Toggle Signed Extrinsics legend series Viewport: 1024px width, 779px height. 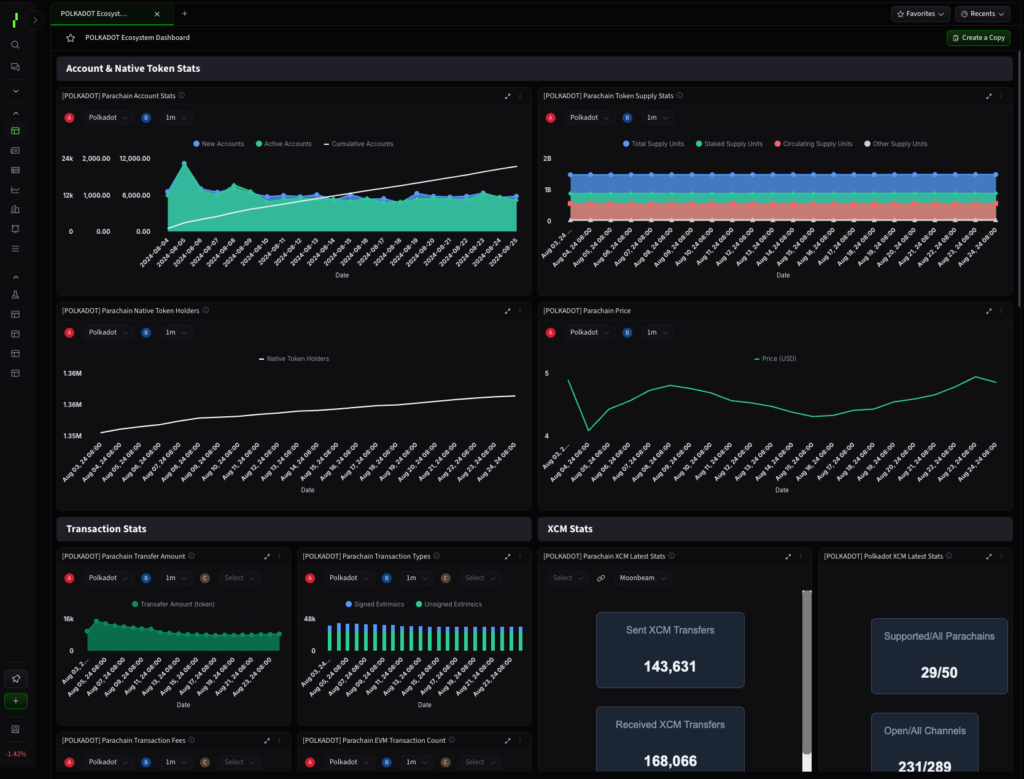pos(375,604)
